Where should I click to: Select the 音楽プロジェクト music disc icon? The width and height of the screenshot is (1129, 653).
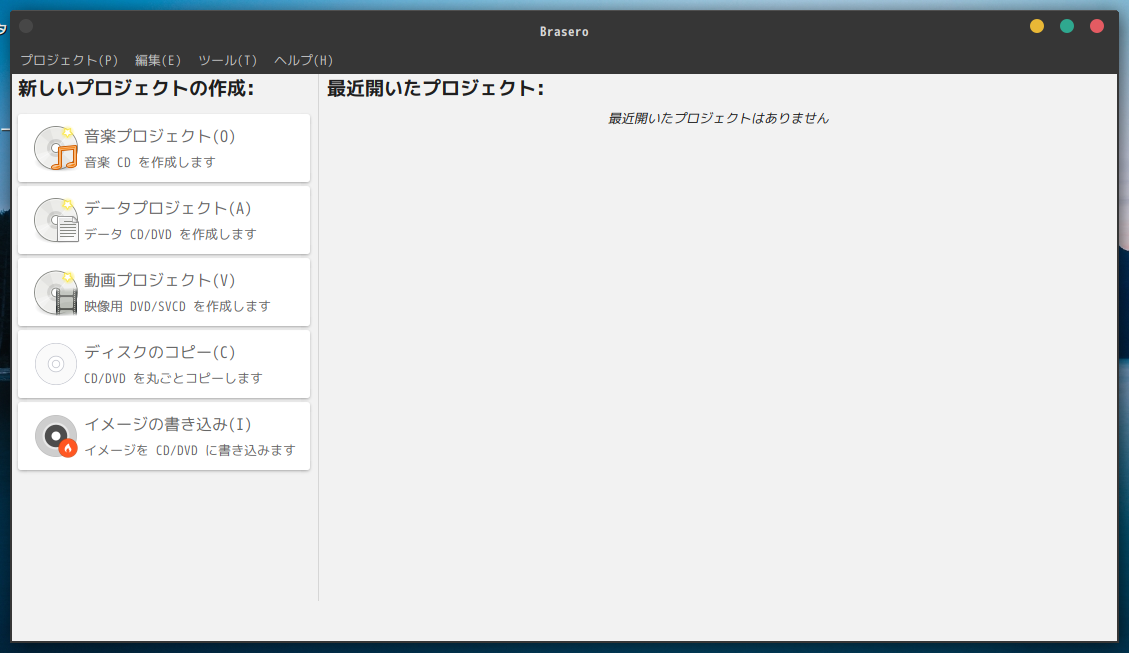[x=55, y=147]
